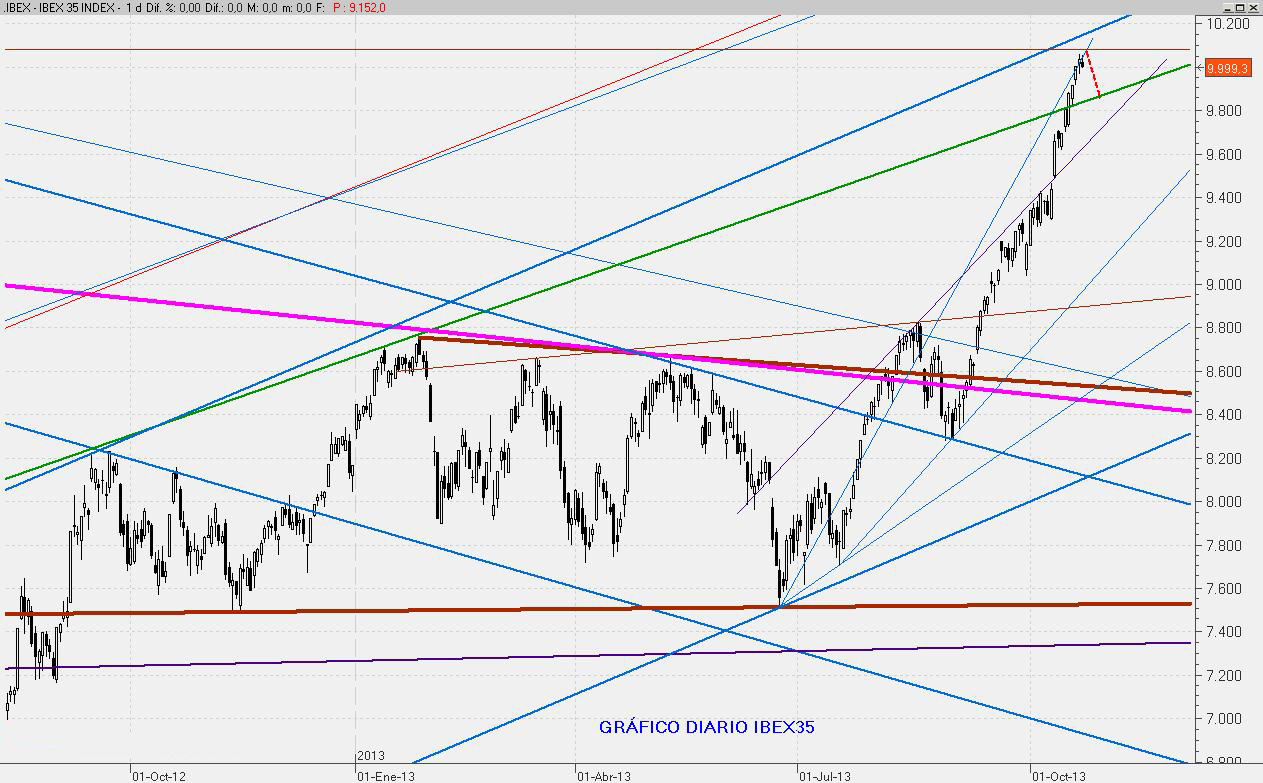Screen dimensions: 1263x783
Task: Select the 01-Oct-12 date on time axis
Action: [x=158, y=775]
